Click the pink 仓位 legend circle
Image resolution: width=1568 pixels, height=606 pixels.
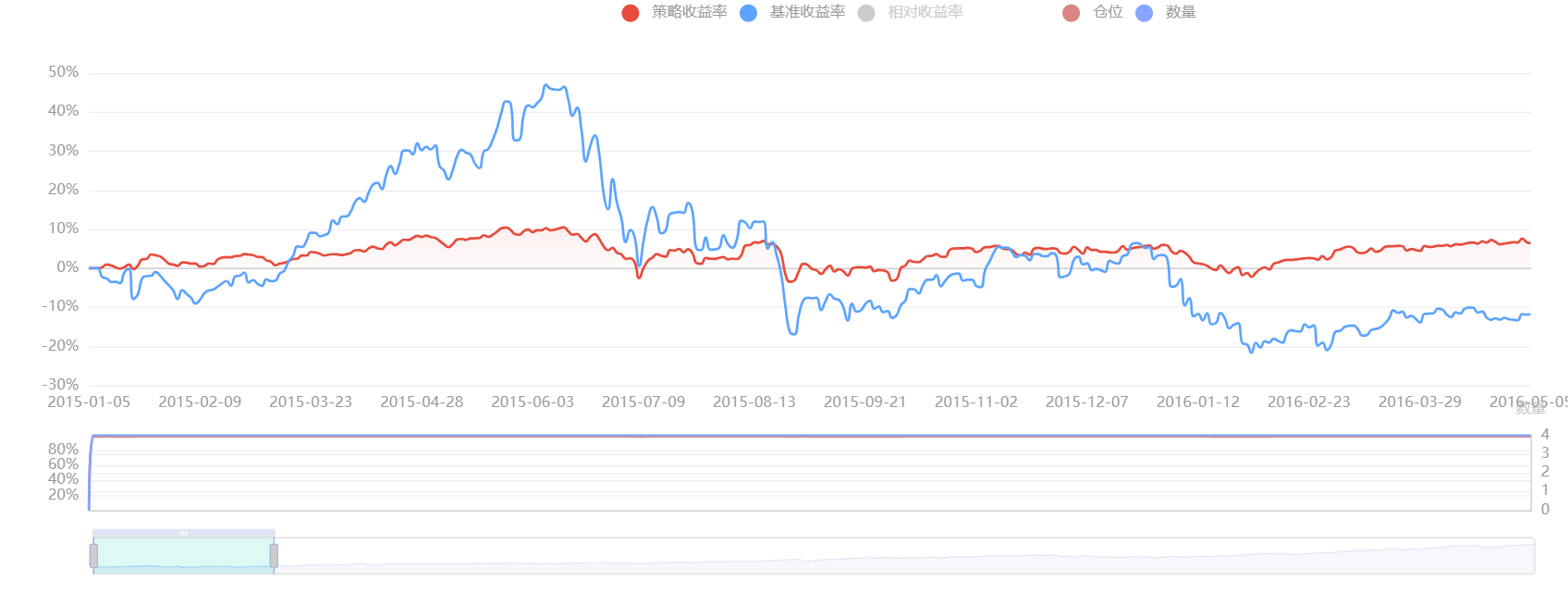coord(1071,13)
